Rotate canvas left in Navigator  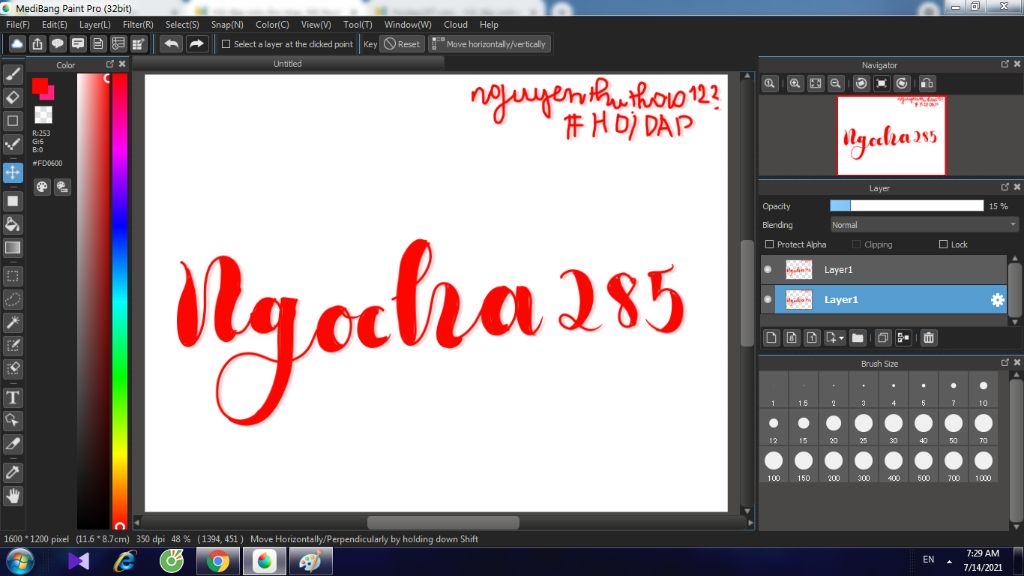tap(861, 84)
